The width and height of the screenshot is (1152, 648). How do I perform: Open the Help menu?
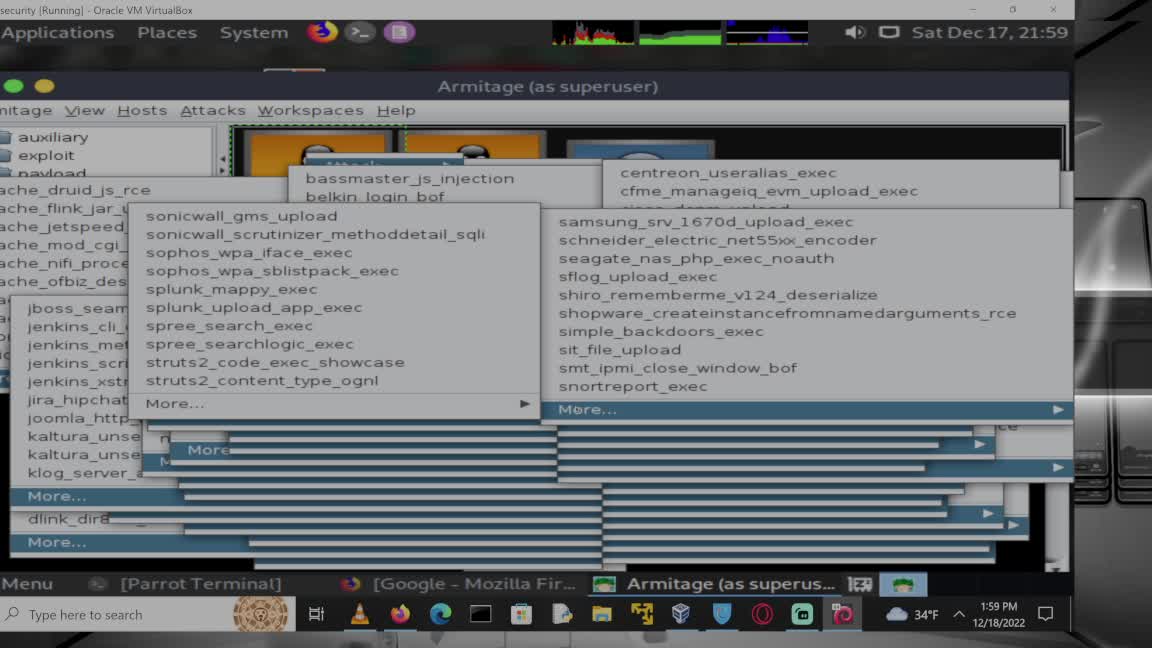click(396, 110)
